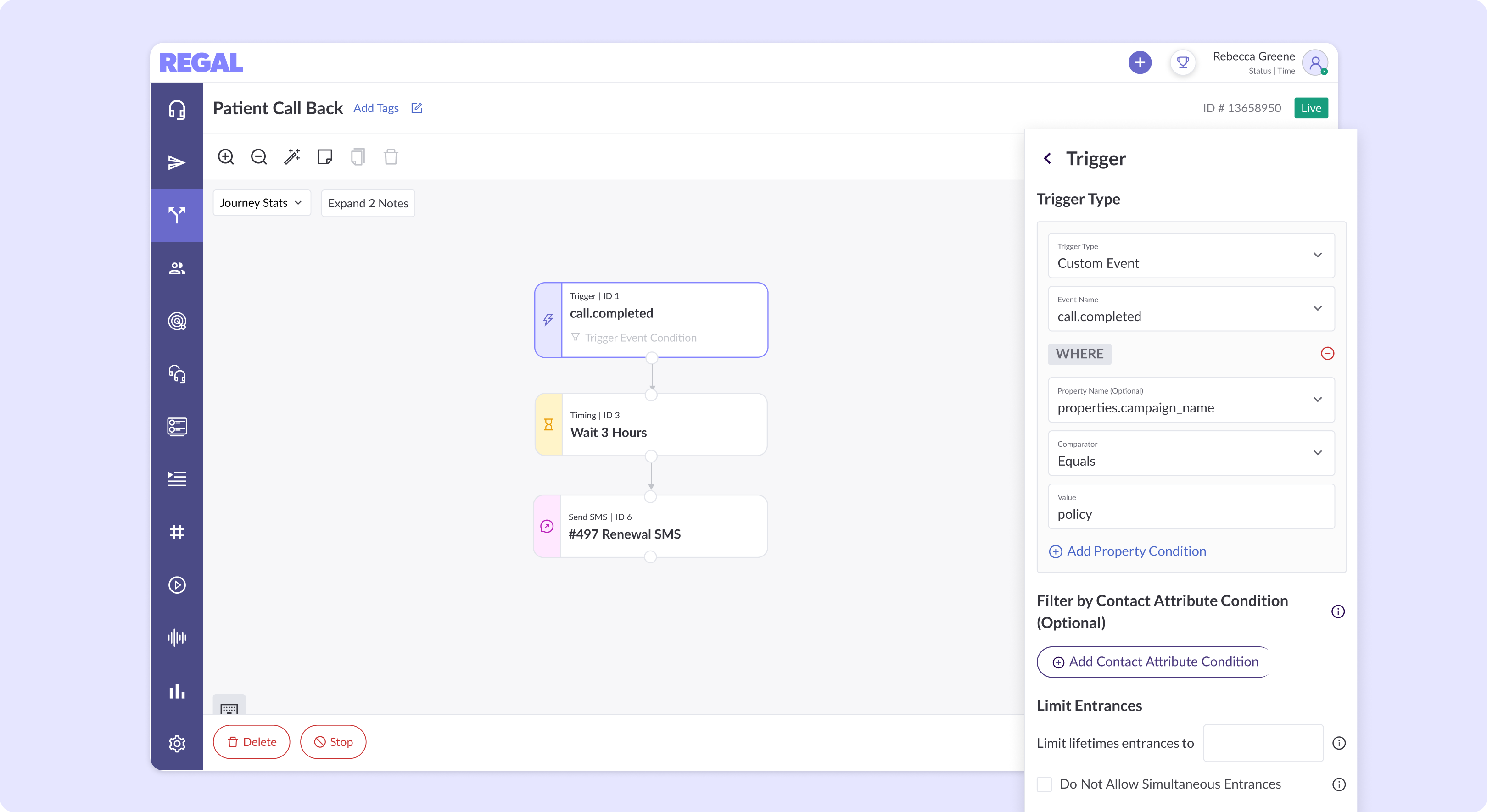The width and height of the screenshot is (1487, 812).
Task: Click the trash icon in canvas toolbar
Action: click(x=391, y=157)
